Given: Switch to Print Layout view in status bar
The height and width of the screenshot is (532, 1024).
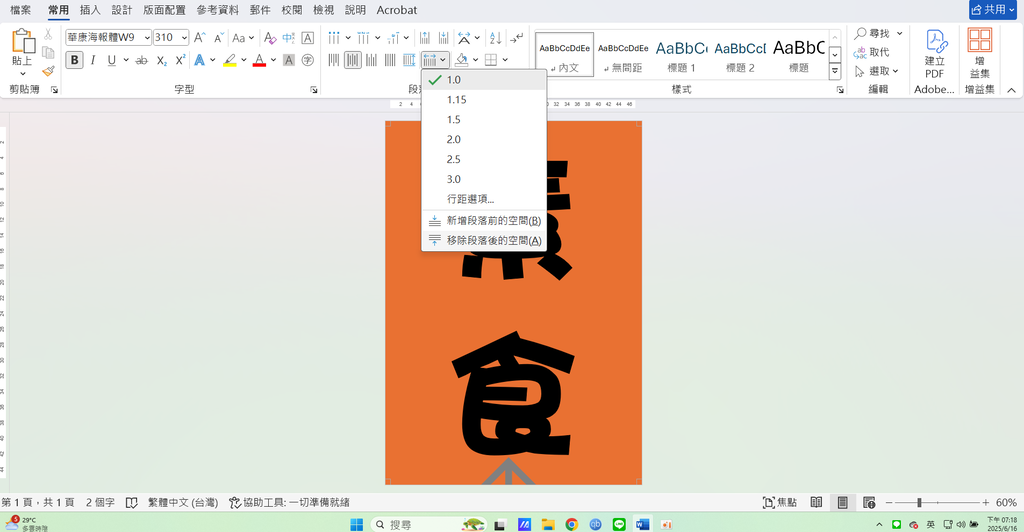Looking at the screenshot, I should point(842,503).
